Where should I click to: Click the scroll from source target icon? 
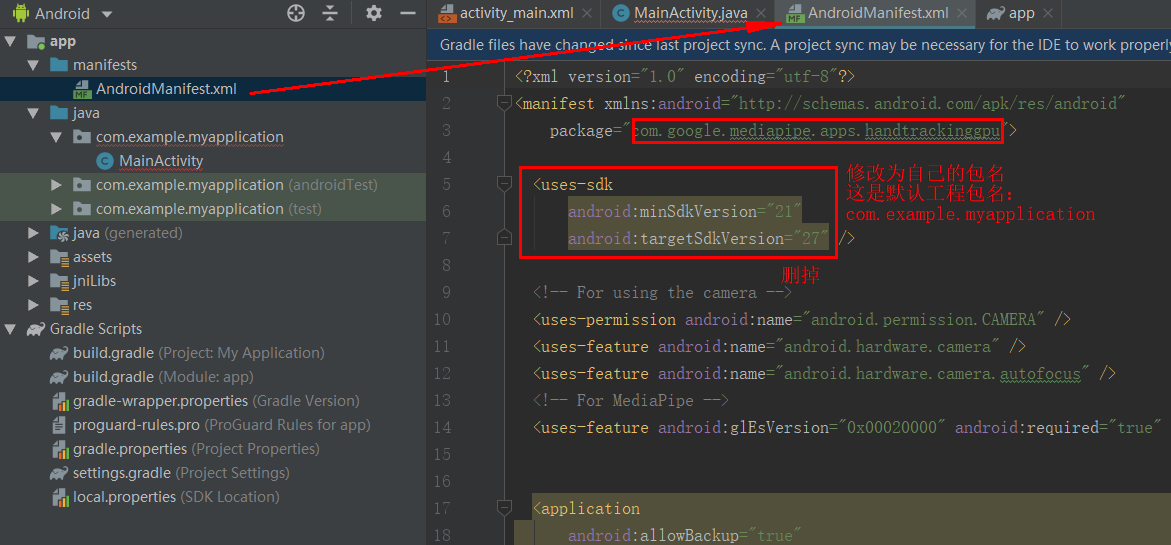tap(296, 13)
